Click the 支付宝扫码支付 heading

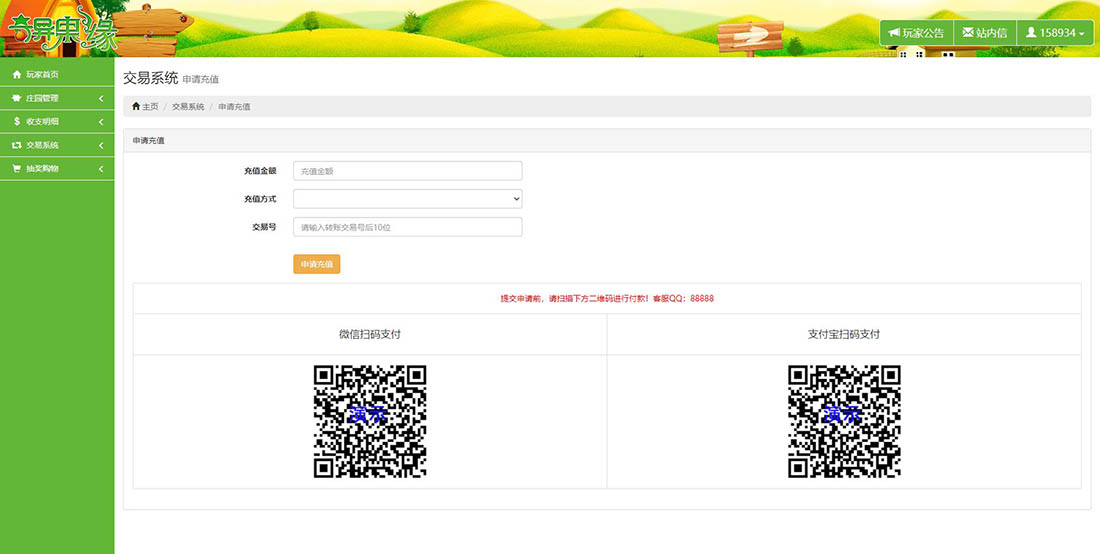[x=844, y=335]
